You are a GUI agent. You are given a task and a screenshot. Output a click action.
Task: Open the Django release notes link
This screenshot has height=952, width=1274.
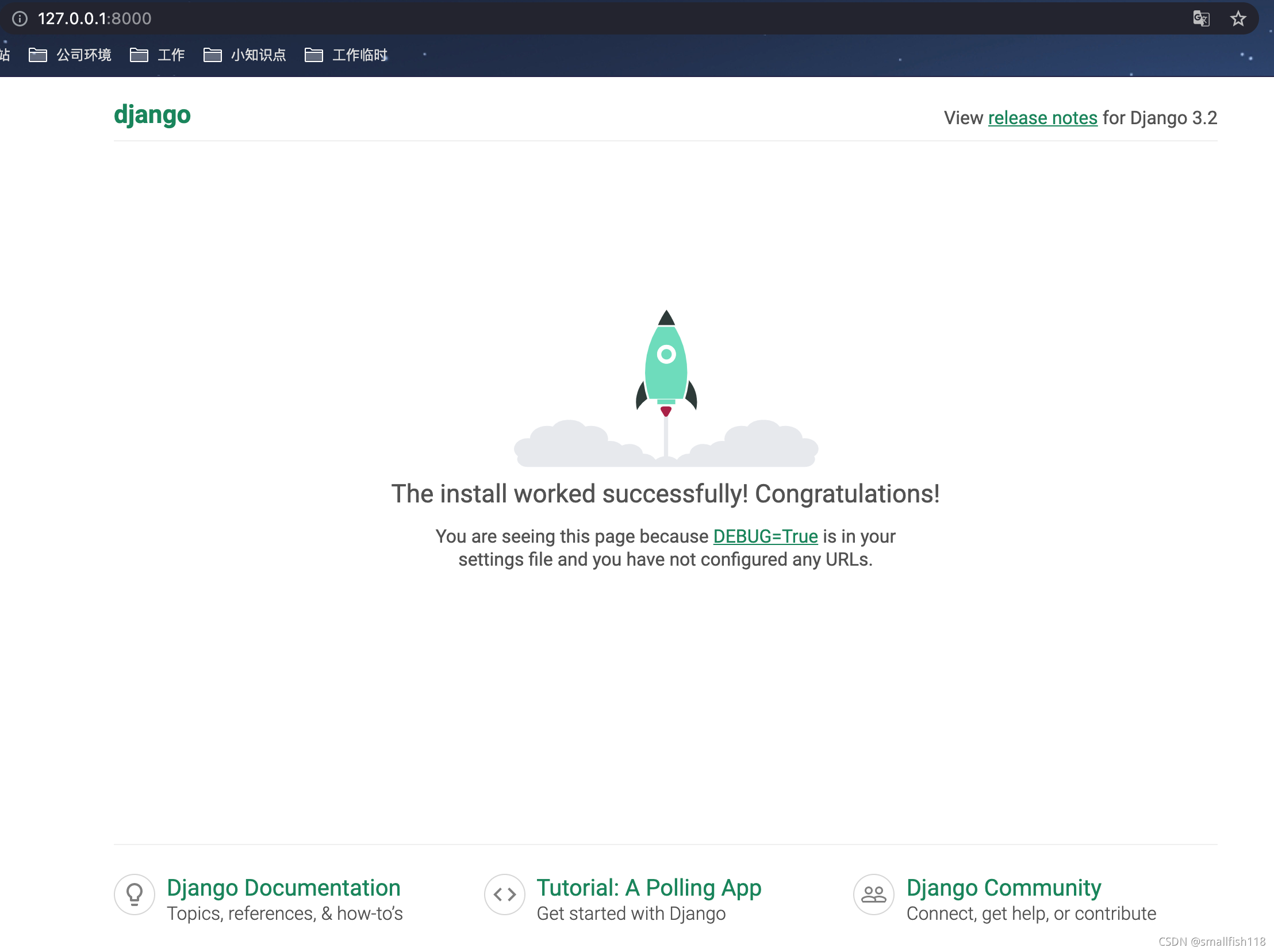coord(1042,117)
